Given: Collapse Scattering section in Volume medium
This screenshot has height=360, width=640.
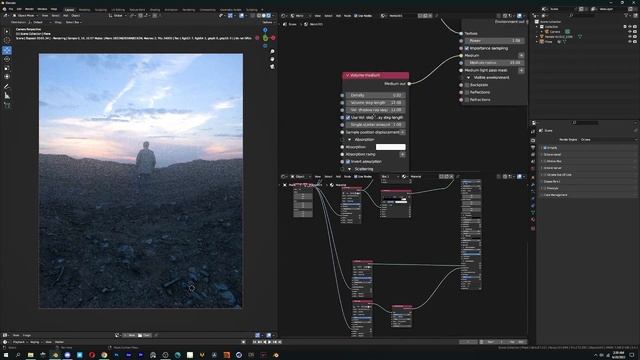Looking at the screenshot, I should (x=349, y=169).
